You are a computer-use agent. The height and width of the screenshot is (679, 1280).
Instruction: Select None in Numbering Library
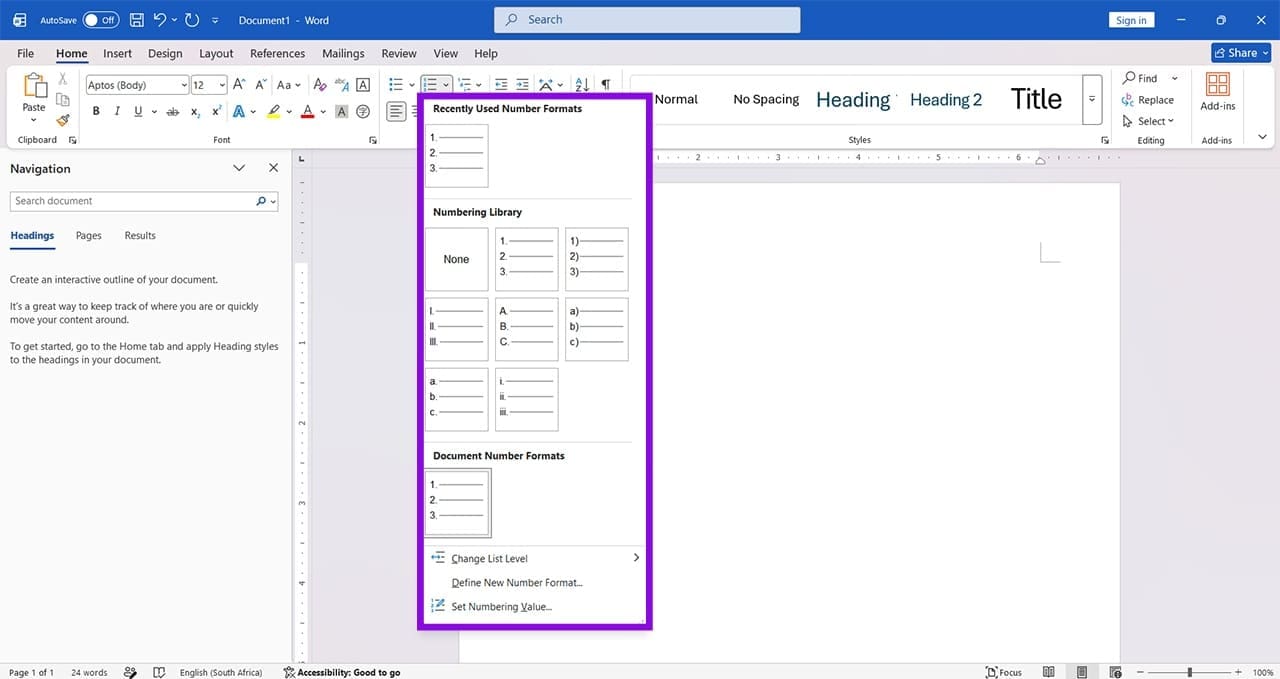coord(456,259)
